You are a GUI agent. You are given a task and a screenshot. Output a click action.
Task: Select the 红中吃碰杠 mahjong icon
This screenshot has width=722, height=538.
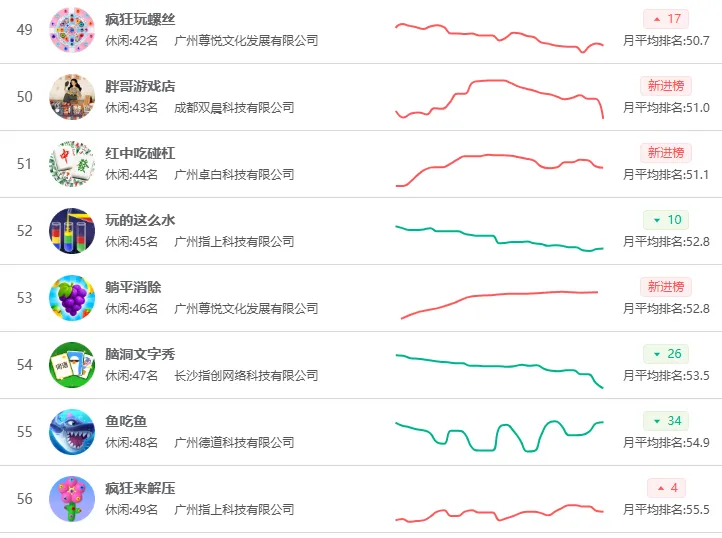tap(72, 164)
